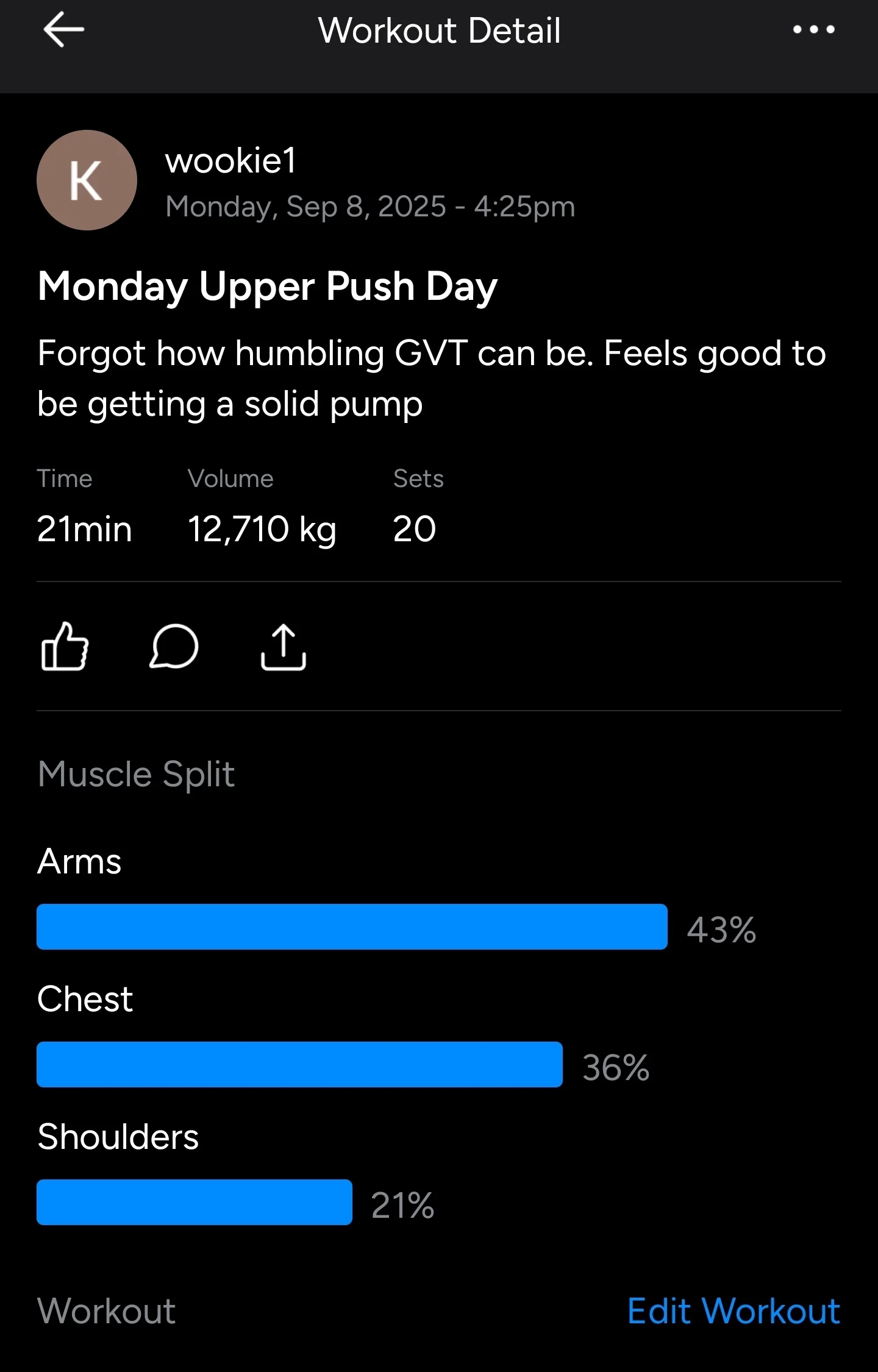Tap the 12,710 kg volume stat
Viewport: 878px width, 1372px height.
click(262, 529)
